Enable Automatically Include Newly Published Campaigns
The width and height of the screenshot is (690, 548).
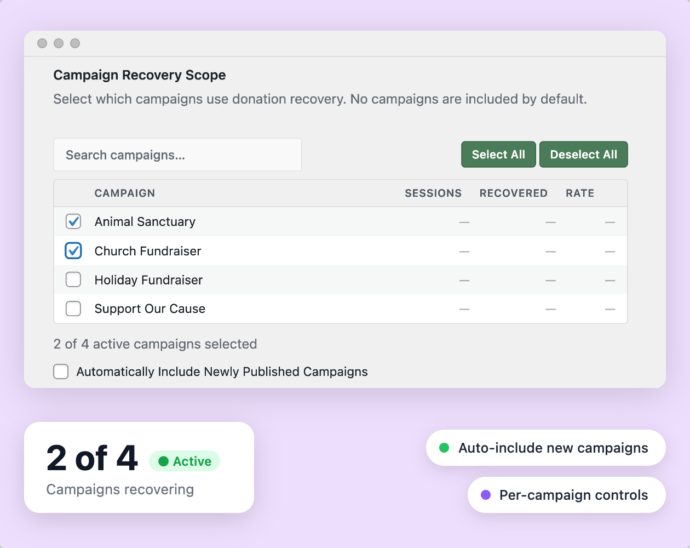pos(61,371)
